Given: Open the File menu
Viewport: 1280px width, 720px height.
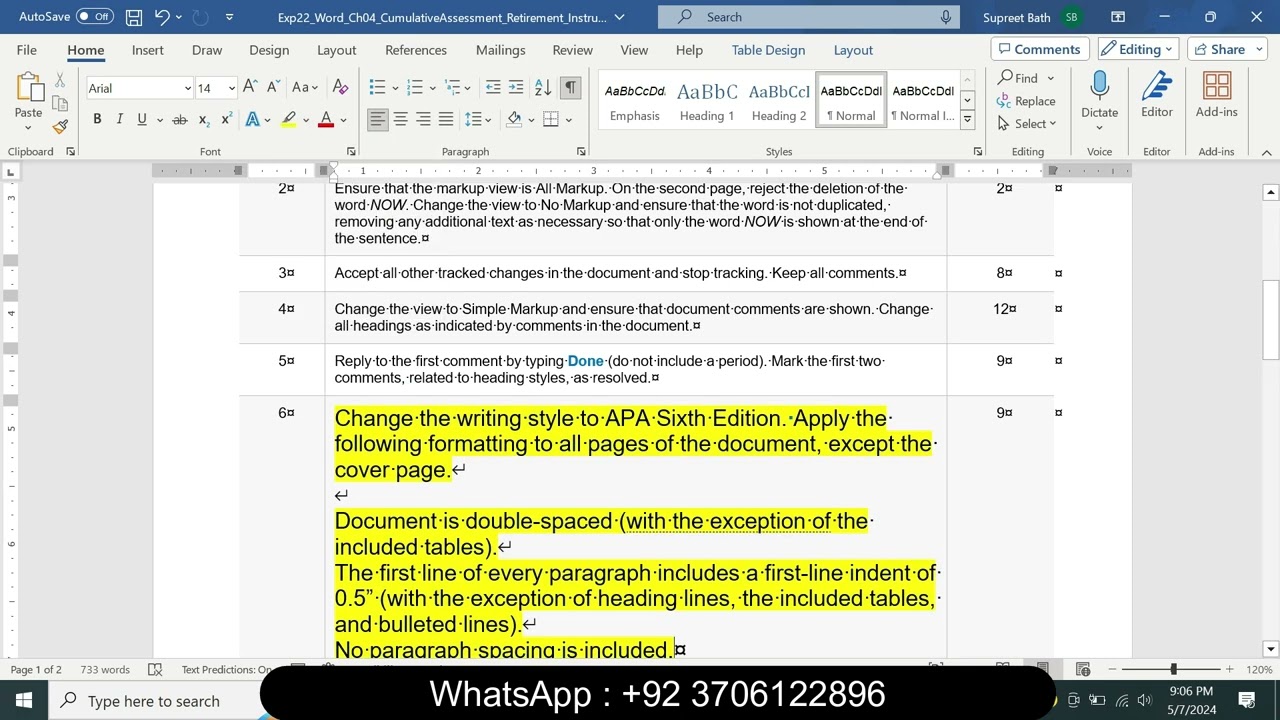Looking at the screenshot, I should [27, 50].
